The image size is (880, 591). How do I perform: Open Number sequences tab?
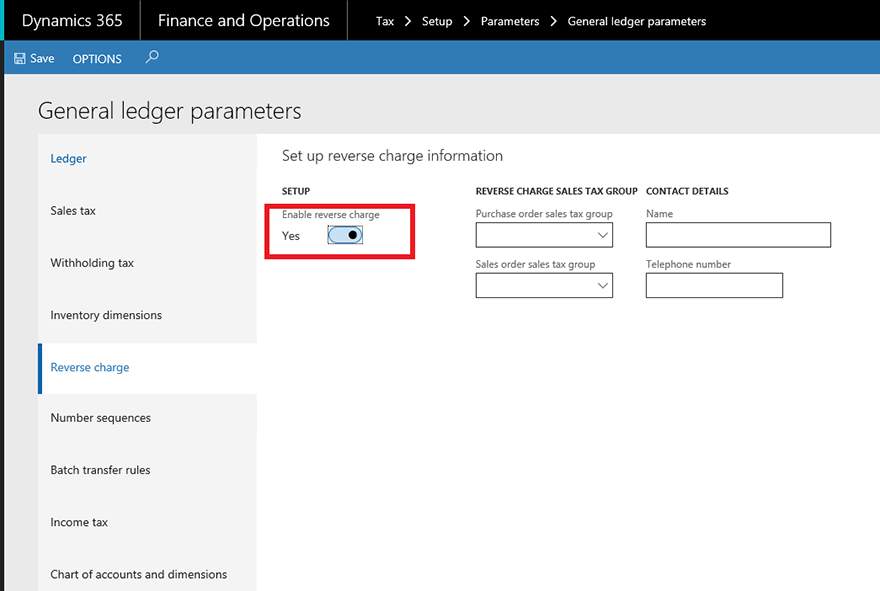click(100, 418)
